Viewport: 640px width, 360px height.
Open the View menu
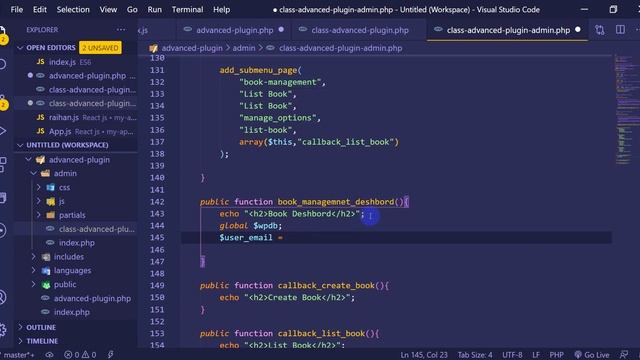[x=108, y=9]
